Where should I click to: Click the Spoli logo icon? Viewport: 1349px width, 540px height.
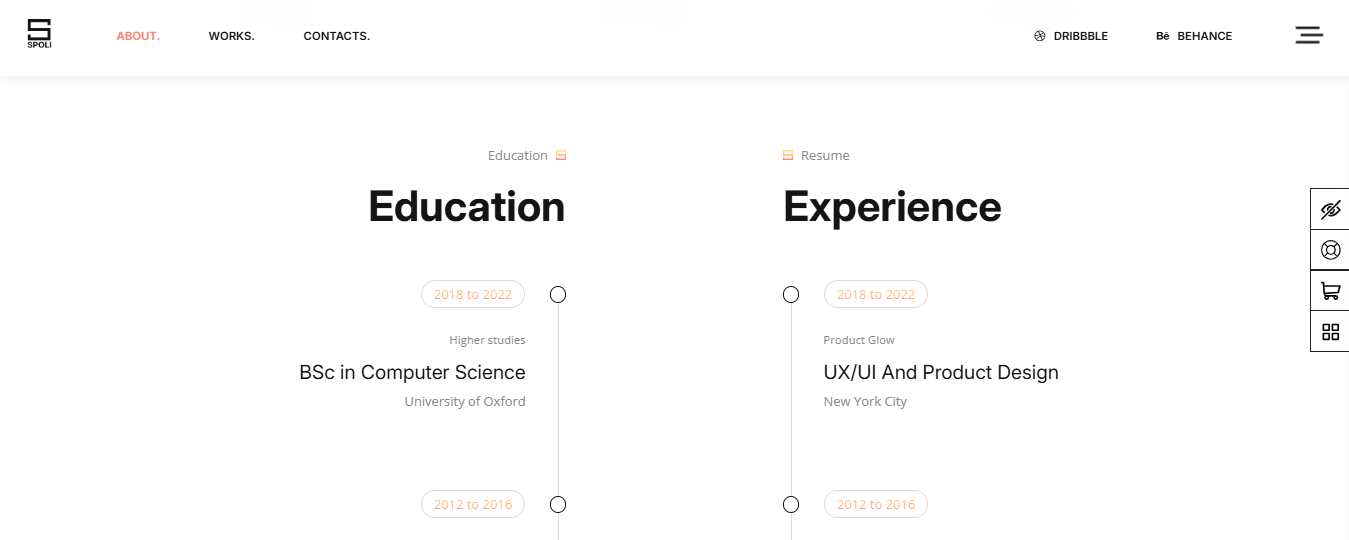(x=39, y=34)
